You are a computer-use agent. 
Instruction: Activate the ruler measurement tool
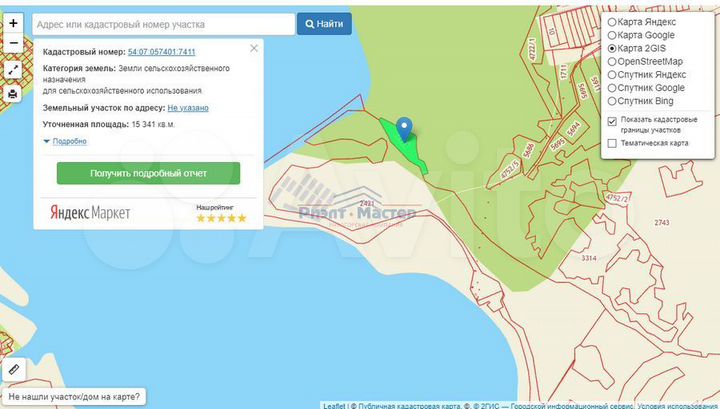click(x=14, y=369)
